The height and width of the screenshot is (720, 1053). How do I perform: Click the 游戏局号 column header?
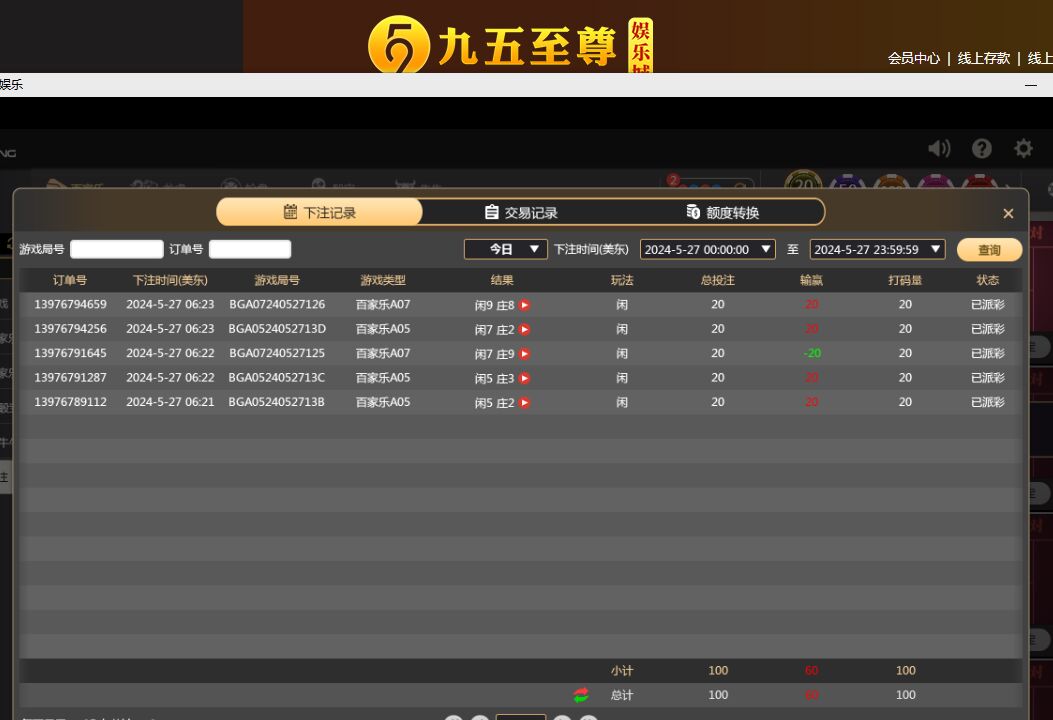[x=277, y=280]
